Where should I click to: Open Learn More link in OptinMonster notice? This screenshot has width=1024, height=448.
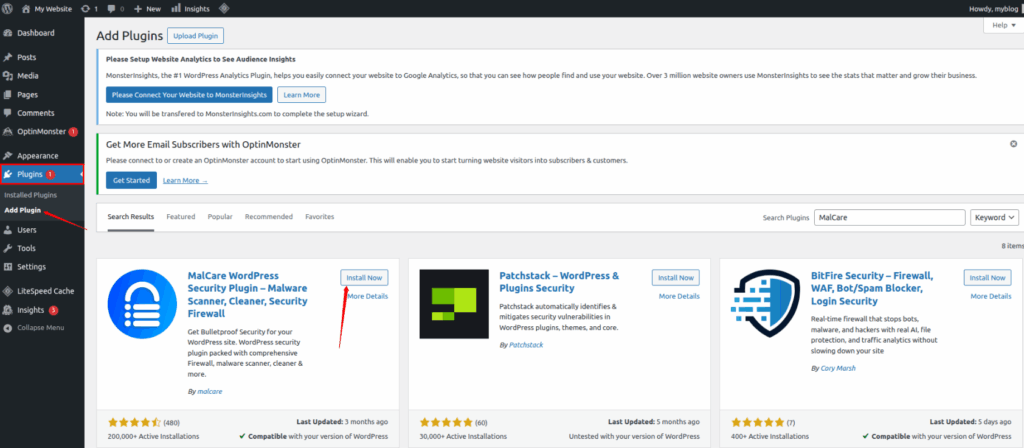[x=185, y=180]
